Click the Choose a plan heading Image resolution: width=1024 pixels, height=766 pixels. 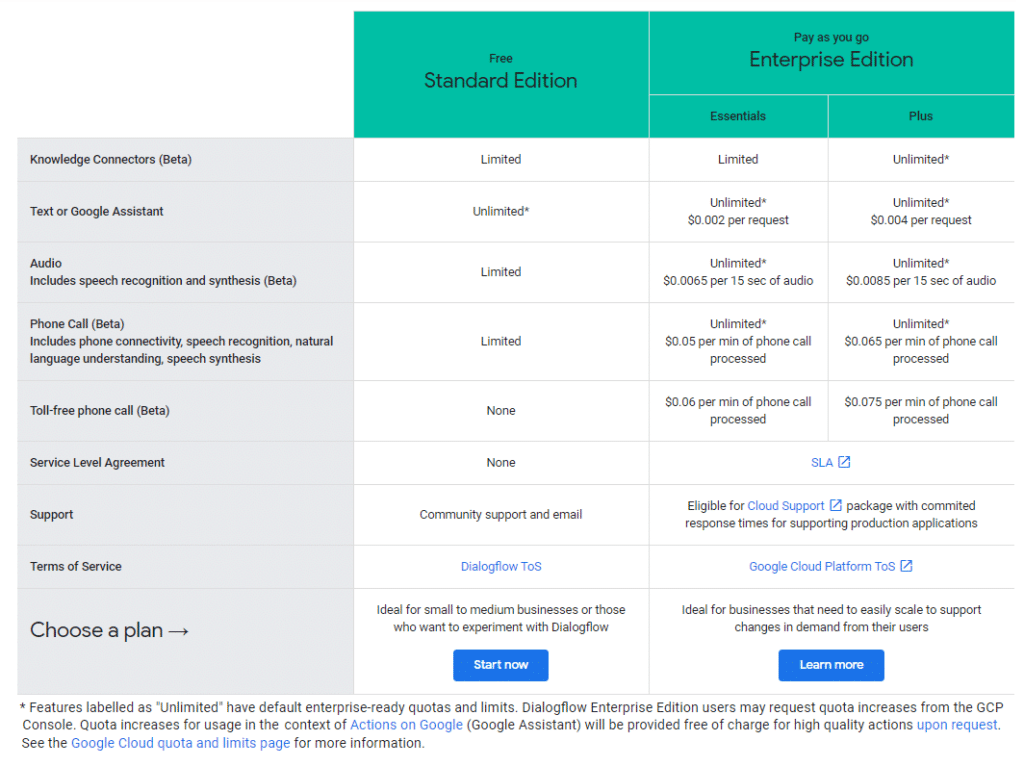click(109, 630)
